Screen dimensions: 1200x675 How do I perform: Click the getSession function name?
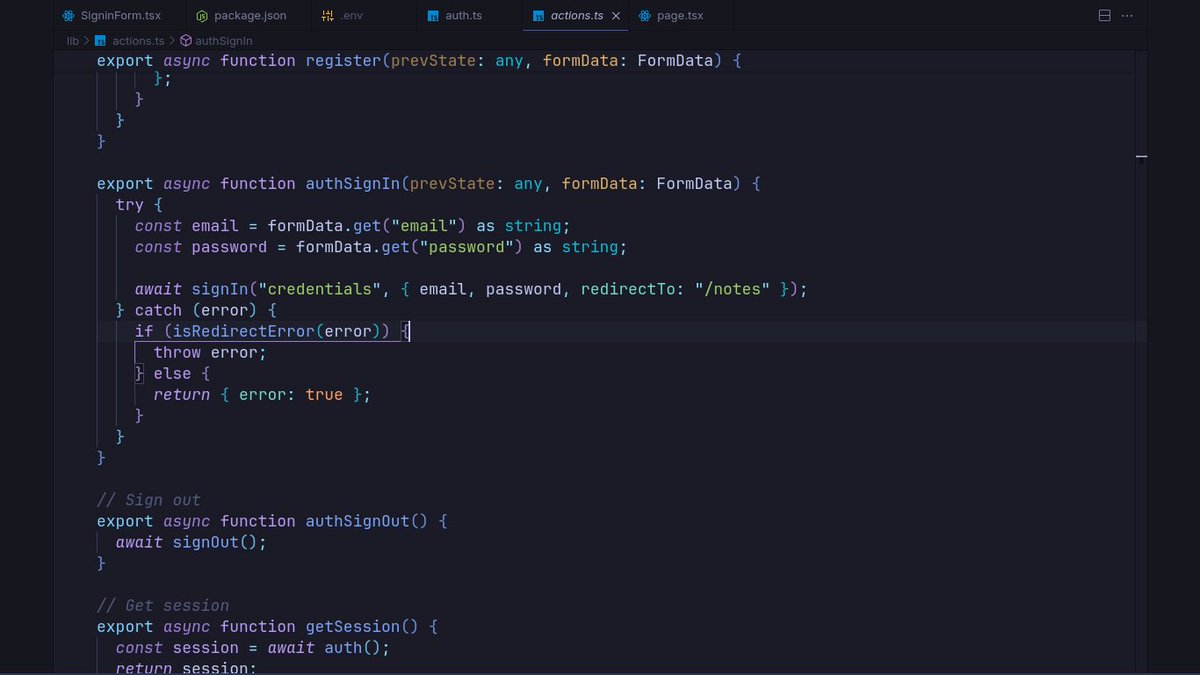point(353,626)
